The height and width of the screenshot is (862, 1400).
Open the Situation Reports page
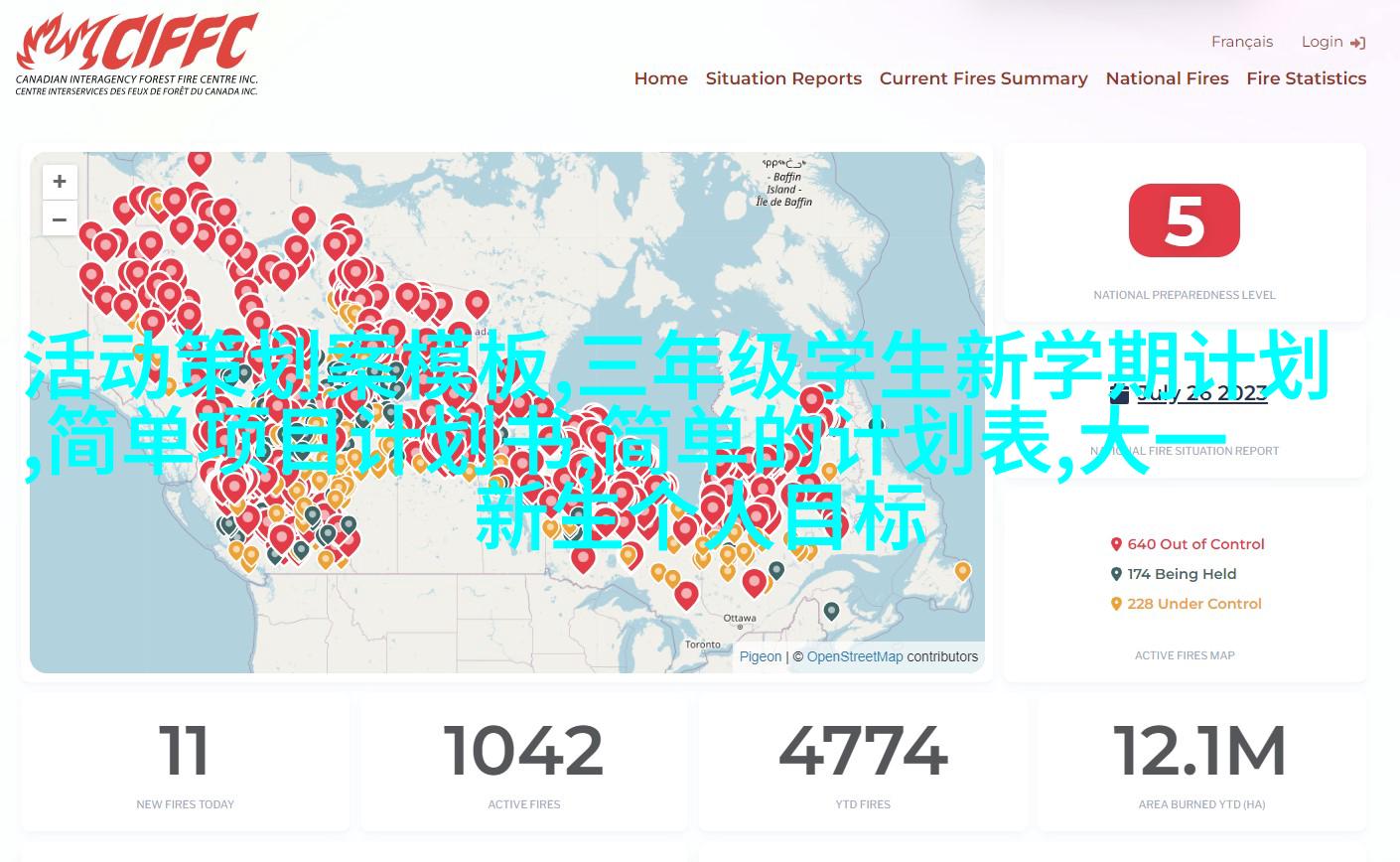[783, 78]
